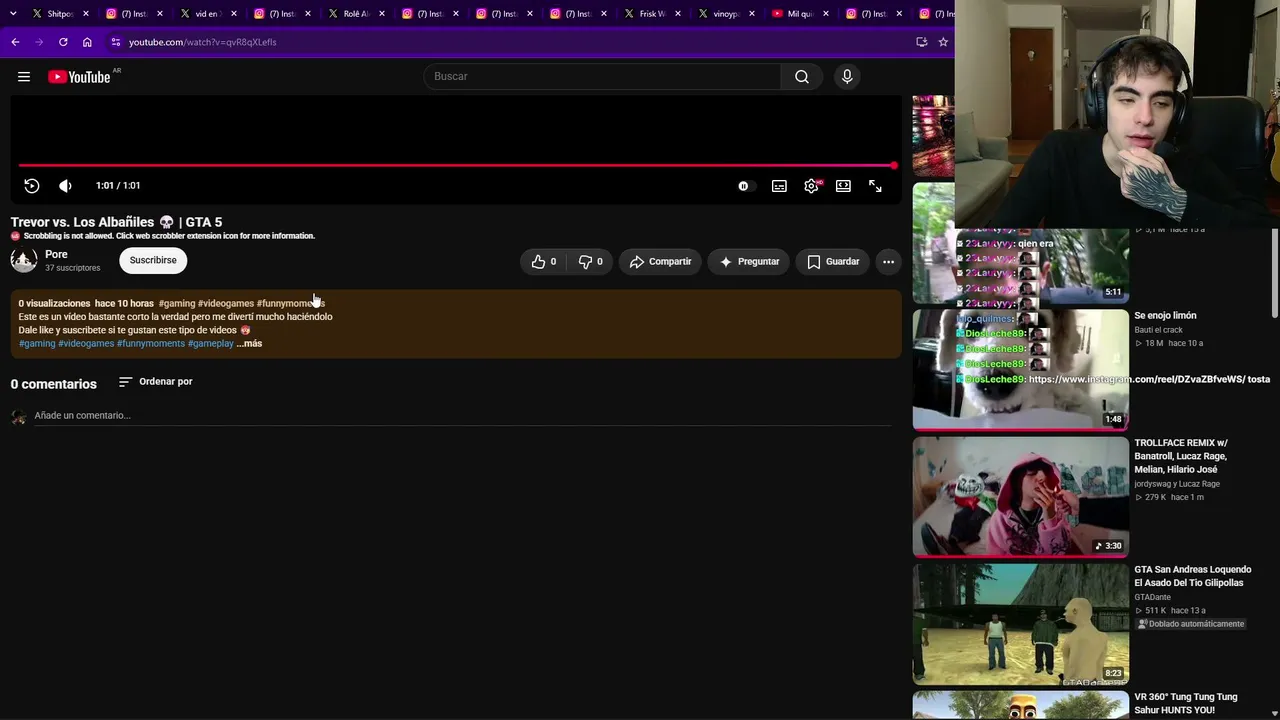Open the Pore channel name link
Screen dimensions: 1280x720
[56, 254]
